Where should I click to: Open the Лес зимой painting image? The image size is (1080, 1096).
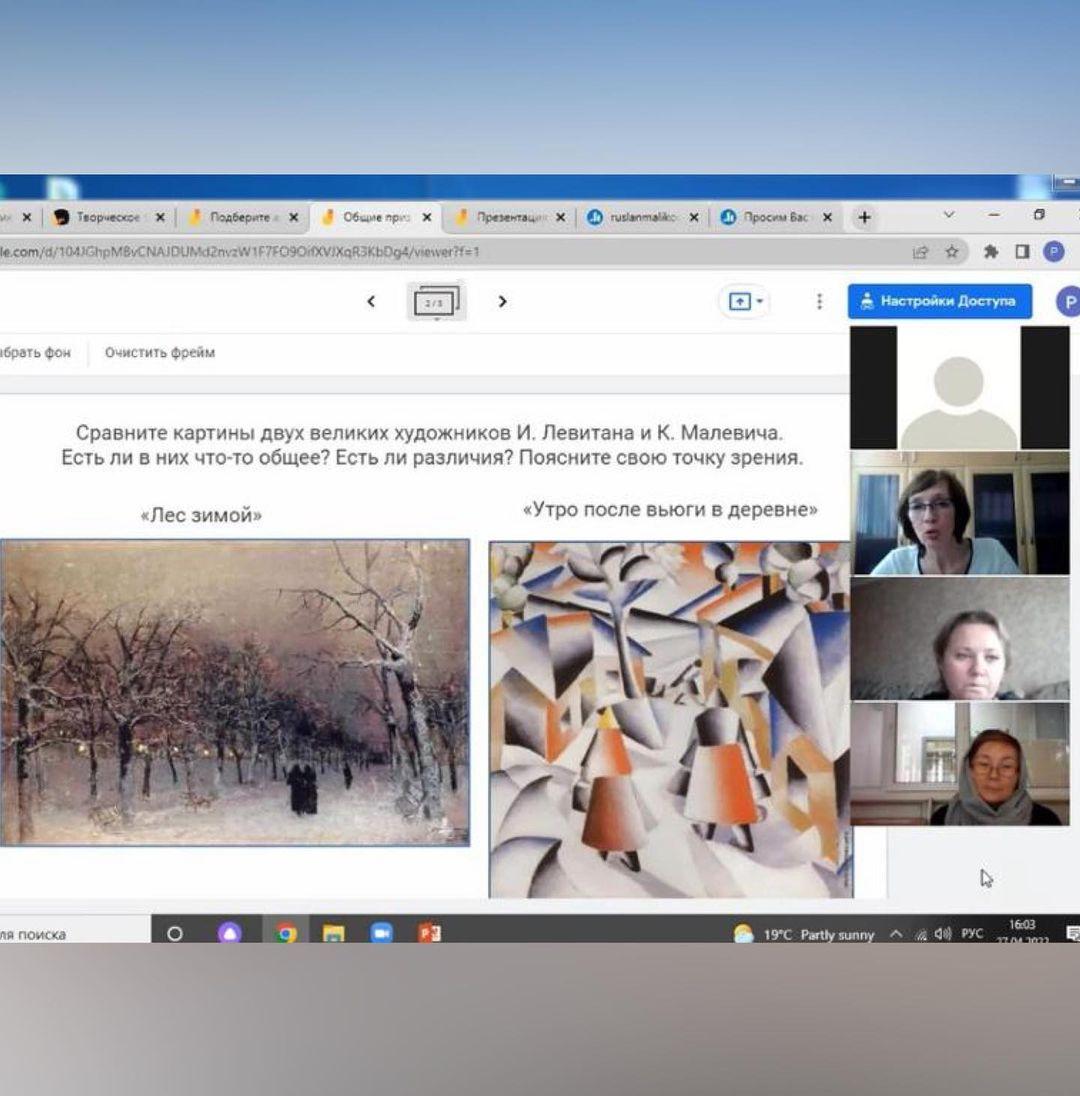(x=235, y=692)
